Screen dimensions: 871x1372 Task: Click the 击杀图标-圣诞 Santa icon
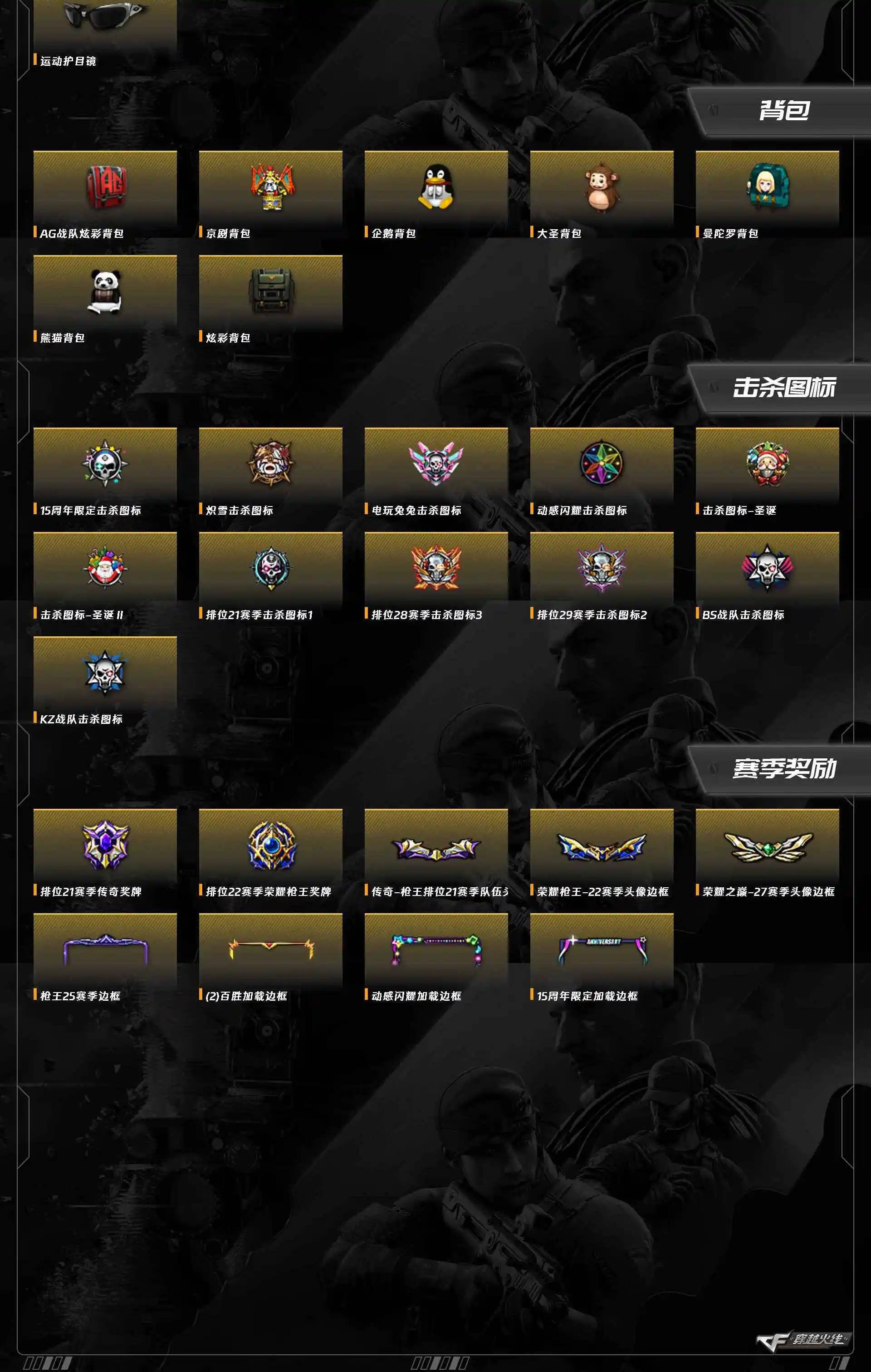767,463
